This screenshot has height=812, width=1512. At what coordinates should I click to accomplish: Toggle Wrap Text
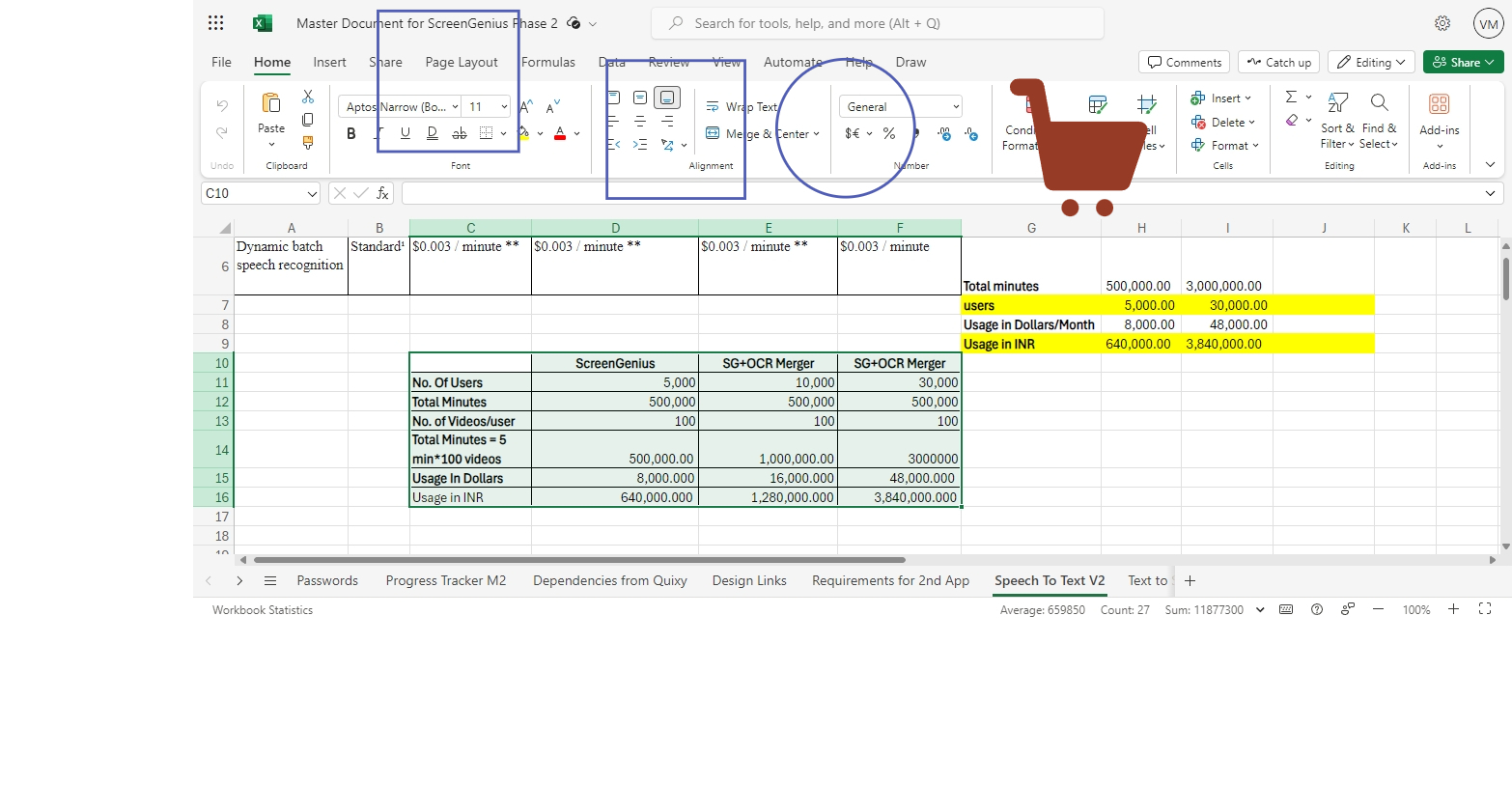click(x=742, y=107)
